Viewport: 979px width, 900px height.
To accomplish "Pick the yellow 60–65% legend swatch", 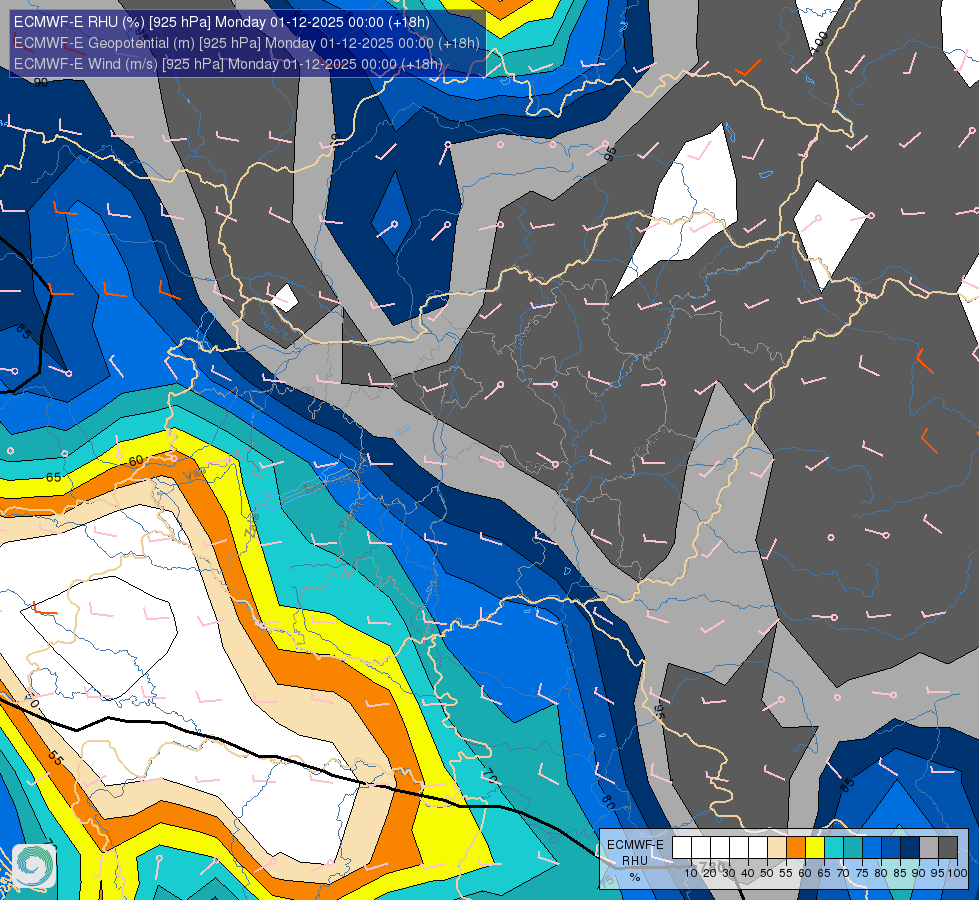I will coord(815,848).
